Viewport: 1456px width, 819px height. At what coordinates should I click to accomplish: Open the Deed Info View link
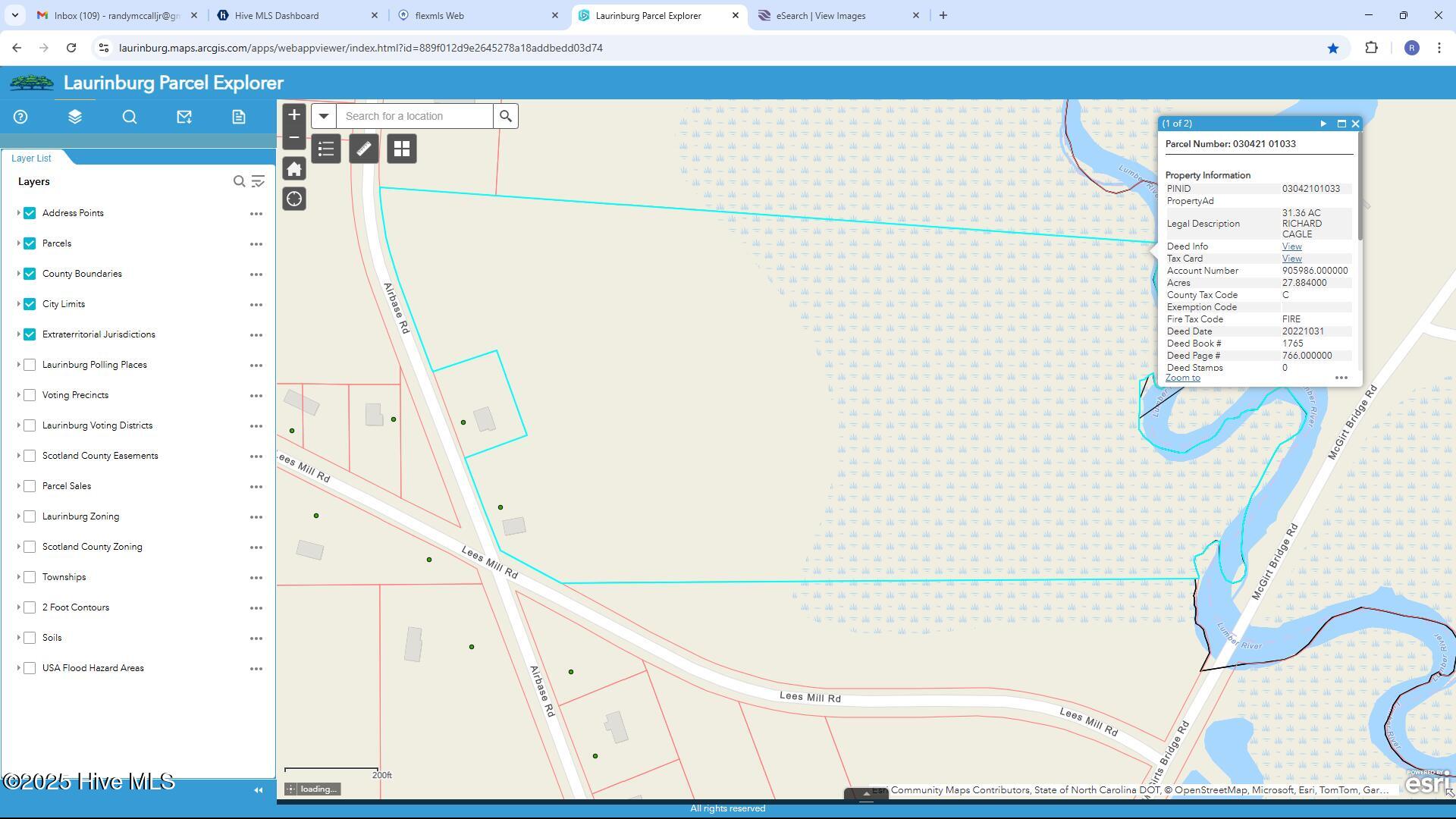(1291, 246)
